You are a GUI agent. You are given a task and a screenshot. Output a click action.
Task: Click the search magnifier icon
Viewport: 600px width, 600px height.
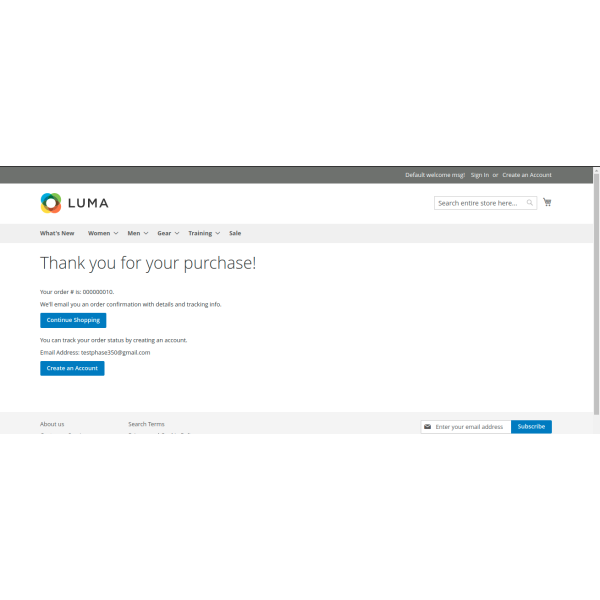531,203
